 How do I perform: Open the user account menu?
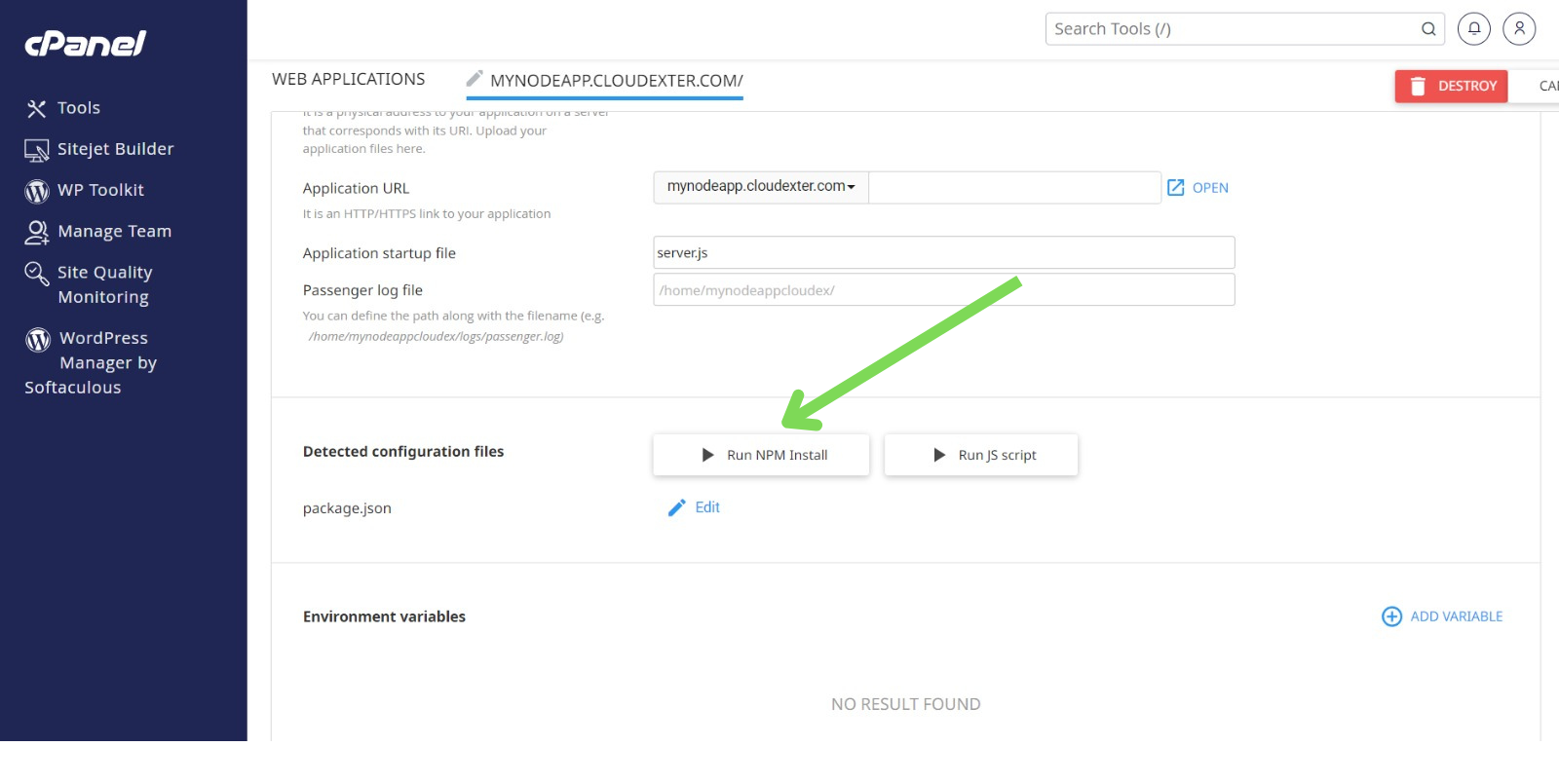pyautogui.click(x=1519, y=29)
